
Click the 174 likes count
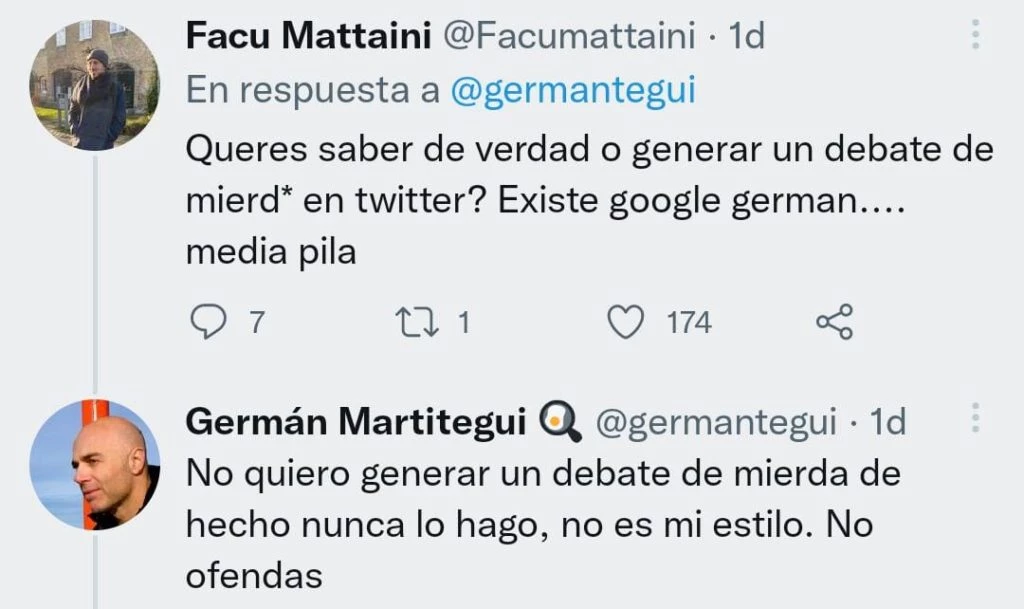tap(689, 322)
